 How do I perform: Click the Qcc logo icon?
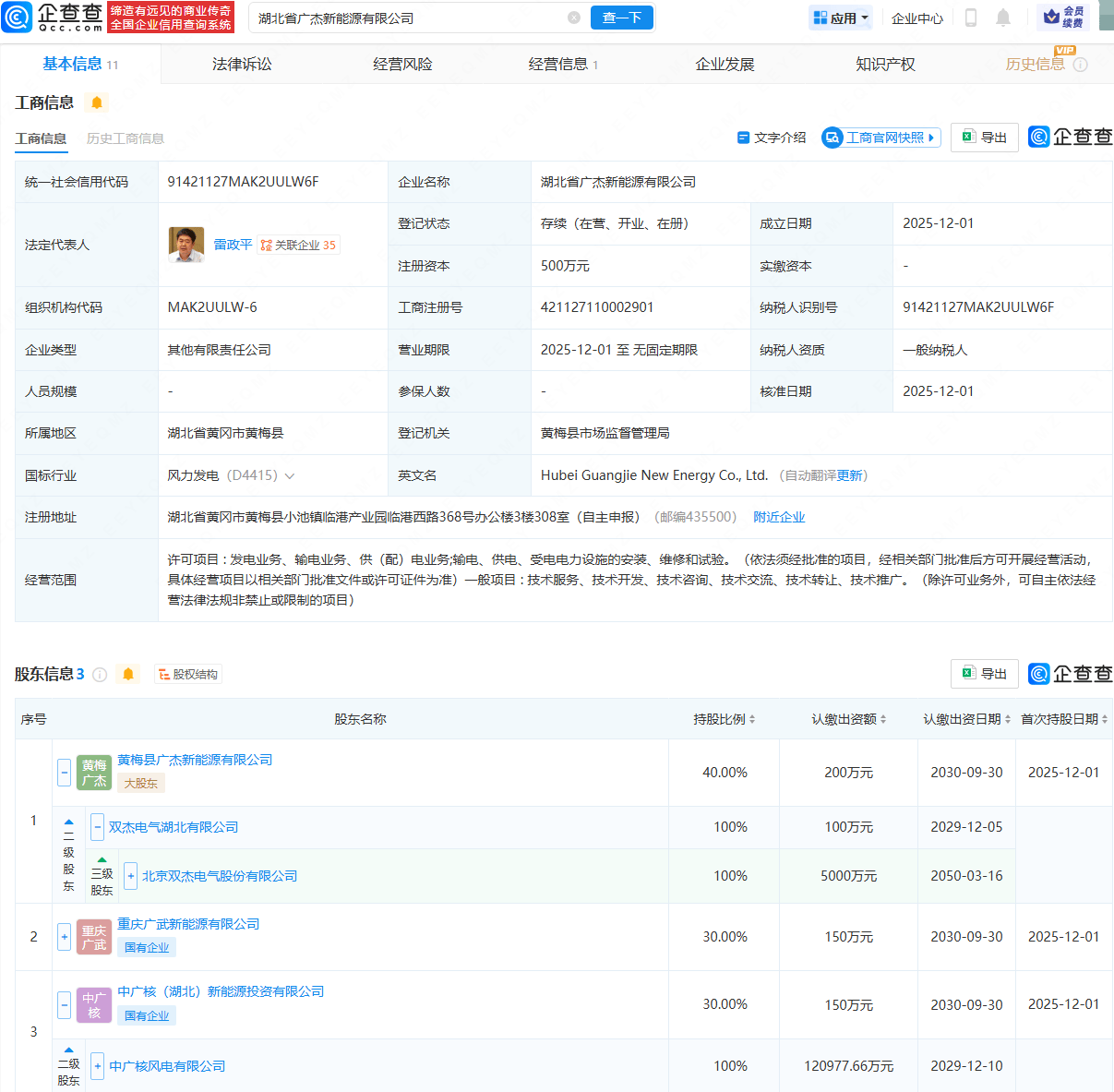[18, 17]
